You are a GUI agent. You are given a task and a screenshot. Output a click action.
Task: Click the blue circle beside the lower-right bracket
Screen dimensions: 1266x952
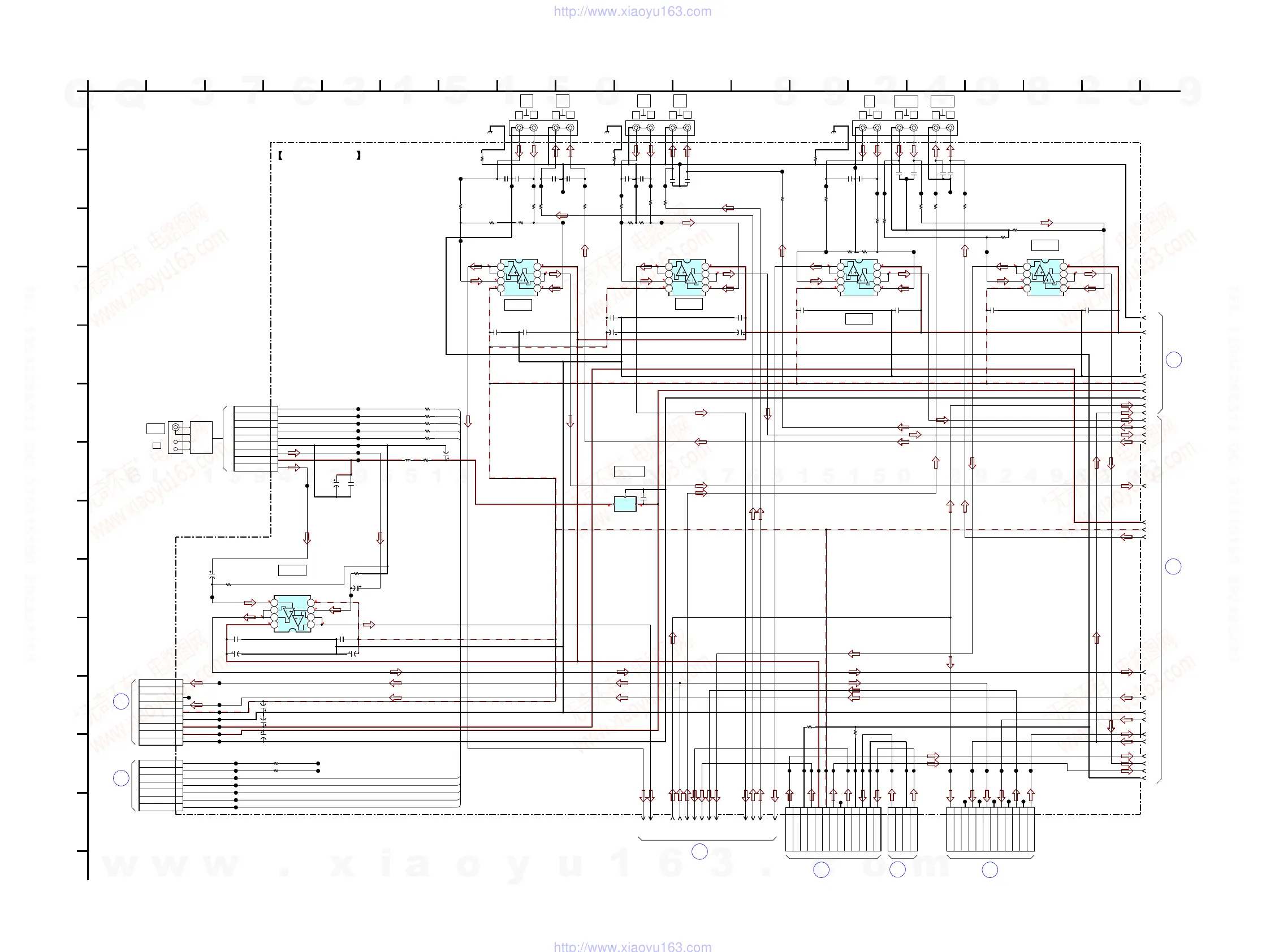point(1173,566)
